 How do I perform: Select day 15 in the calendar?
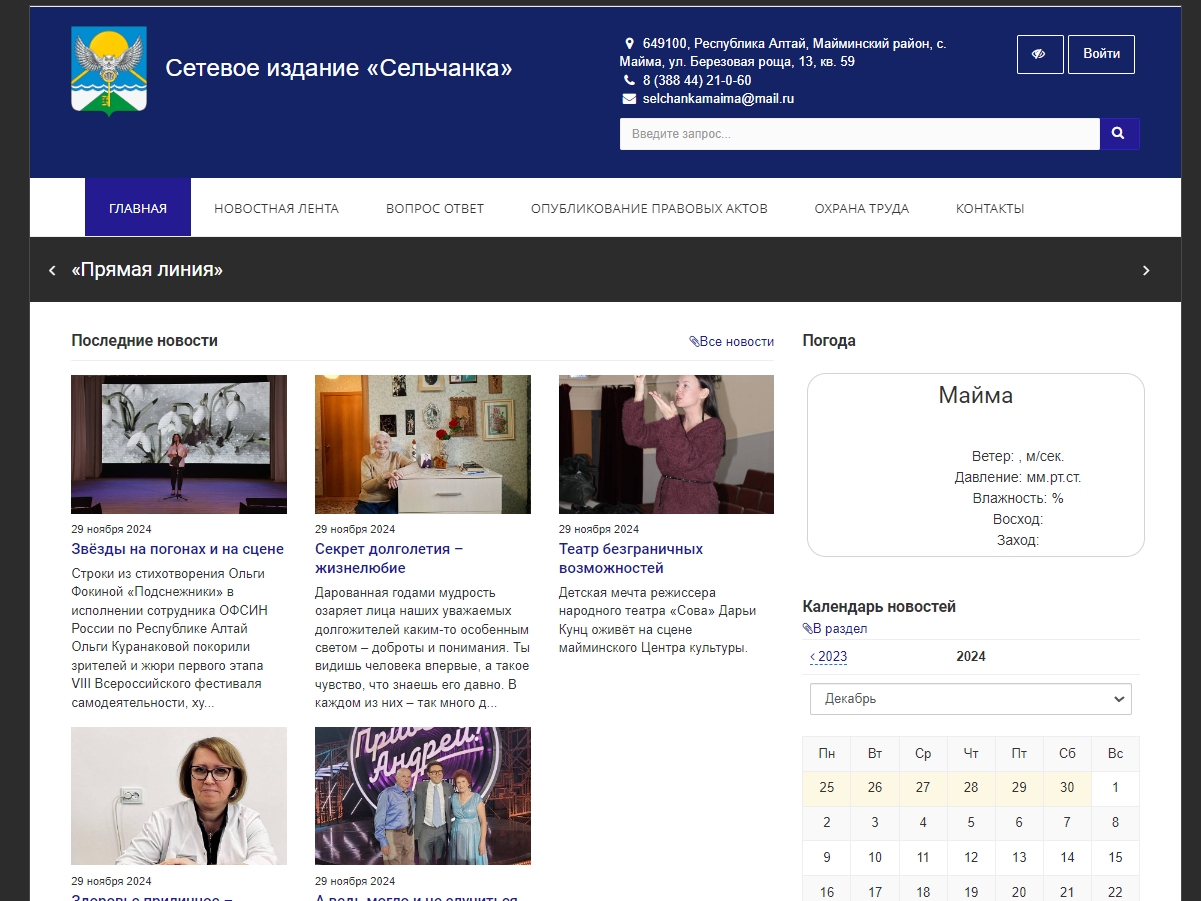(x=1115, y=857)
